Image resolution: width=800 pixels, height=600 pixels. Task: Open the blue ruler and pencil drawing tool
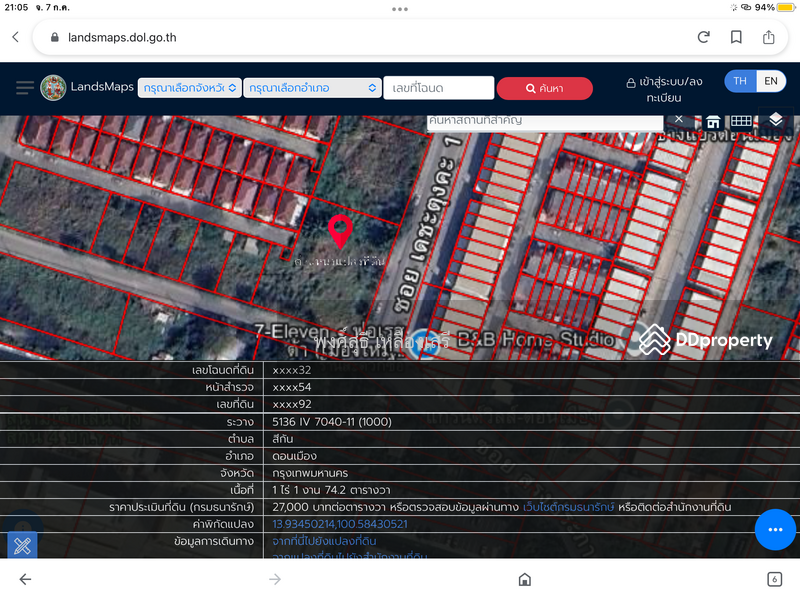[22, 546]
